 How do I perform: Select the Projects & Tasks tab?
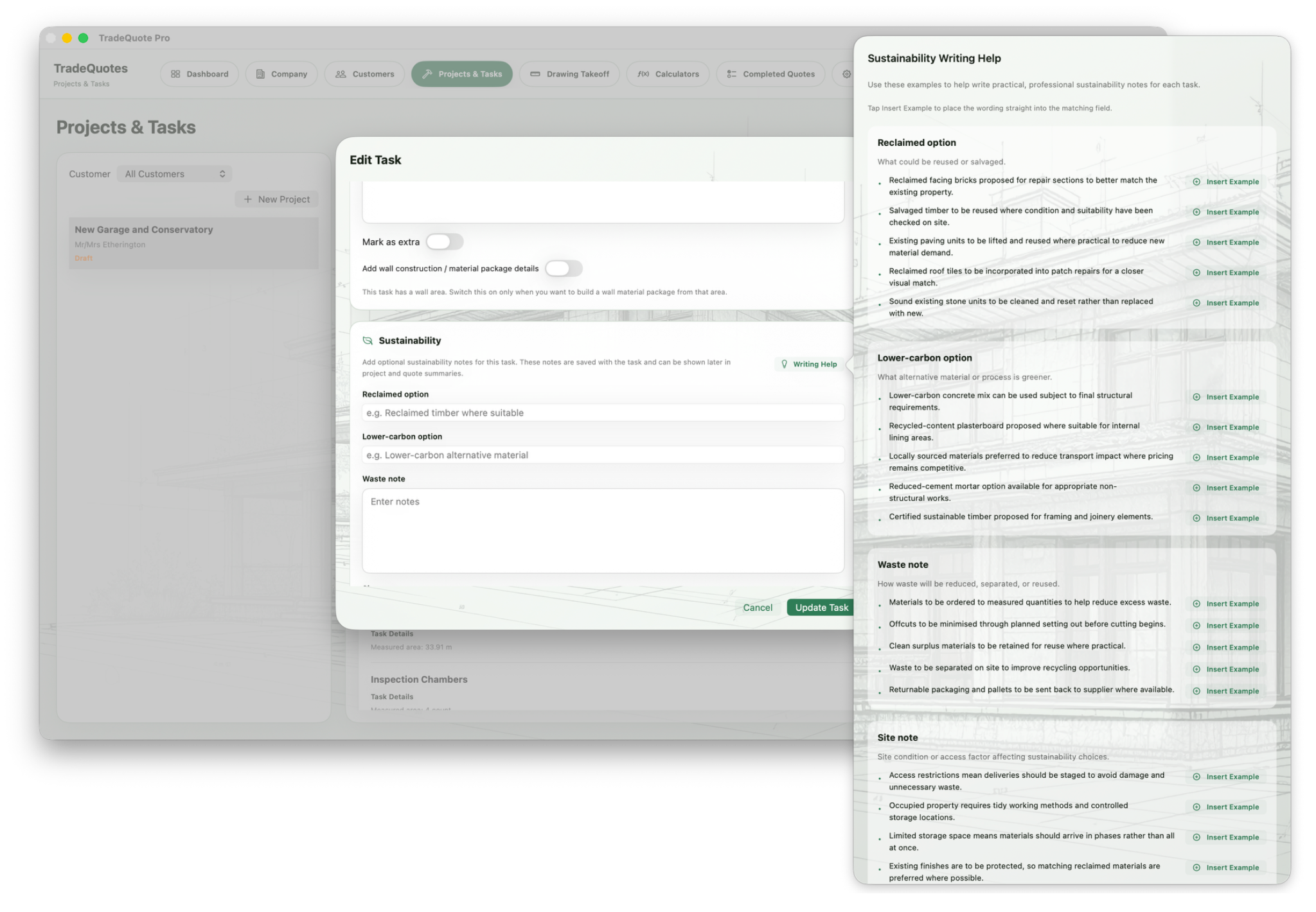click(462, 74)
